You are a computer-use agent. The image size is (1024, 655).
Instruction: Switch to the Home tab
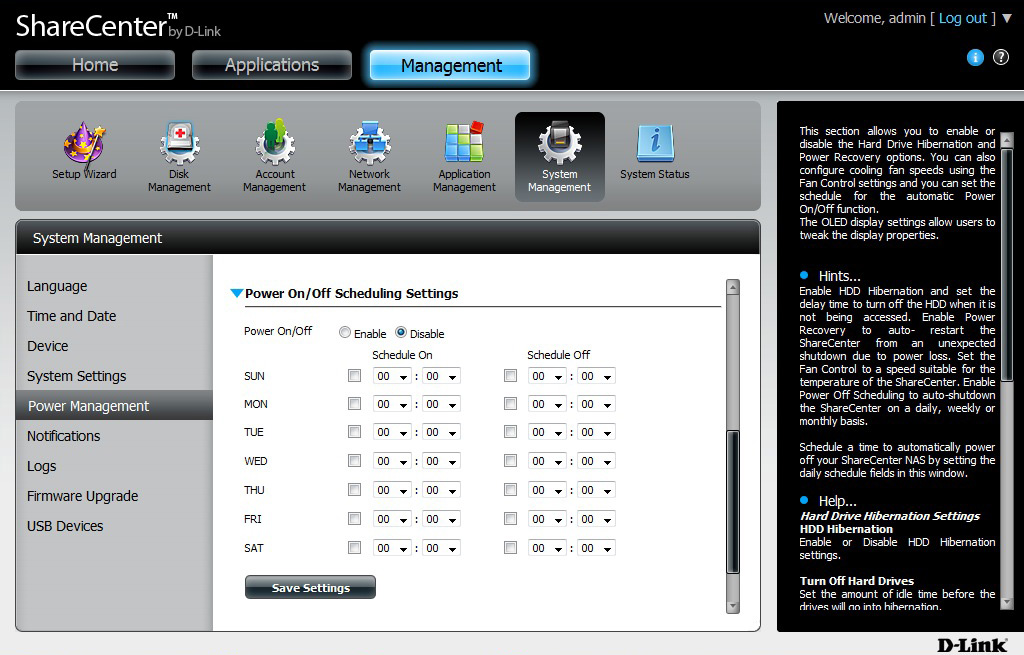(x=95, y=65)
